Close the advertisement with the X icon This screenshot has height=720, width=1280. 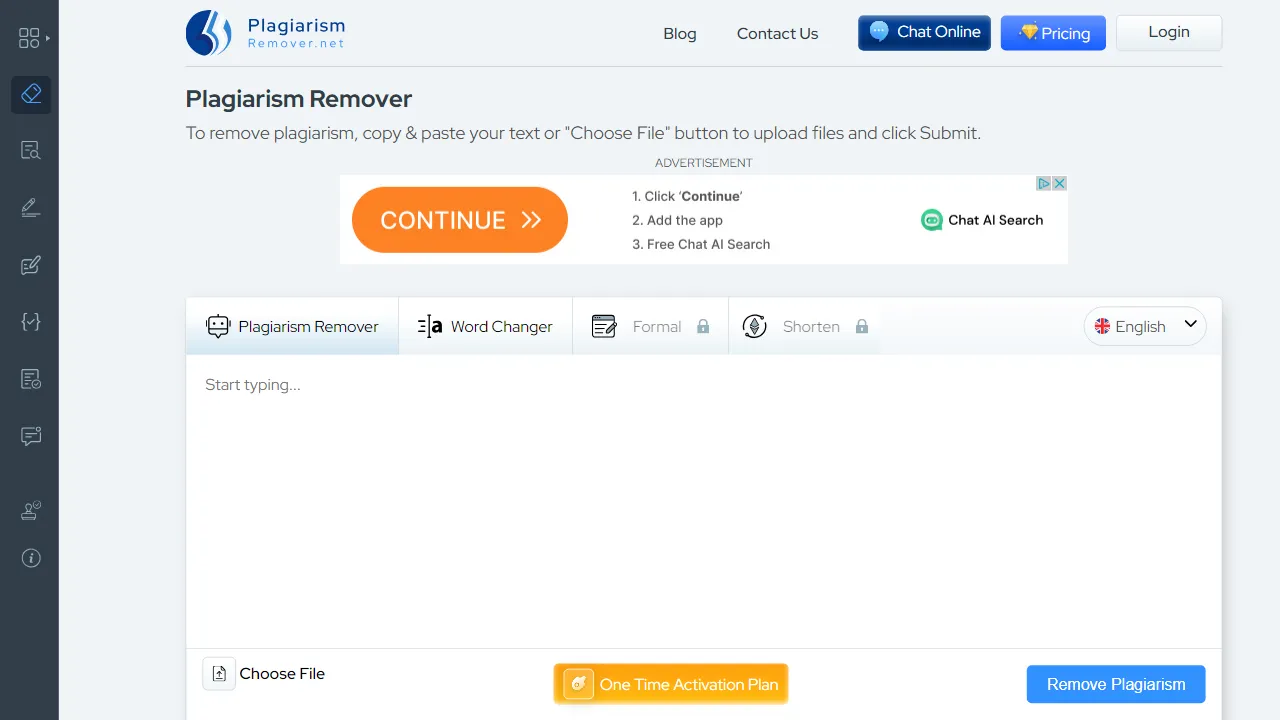1059,183
